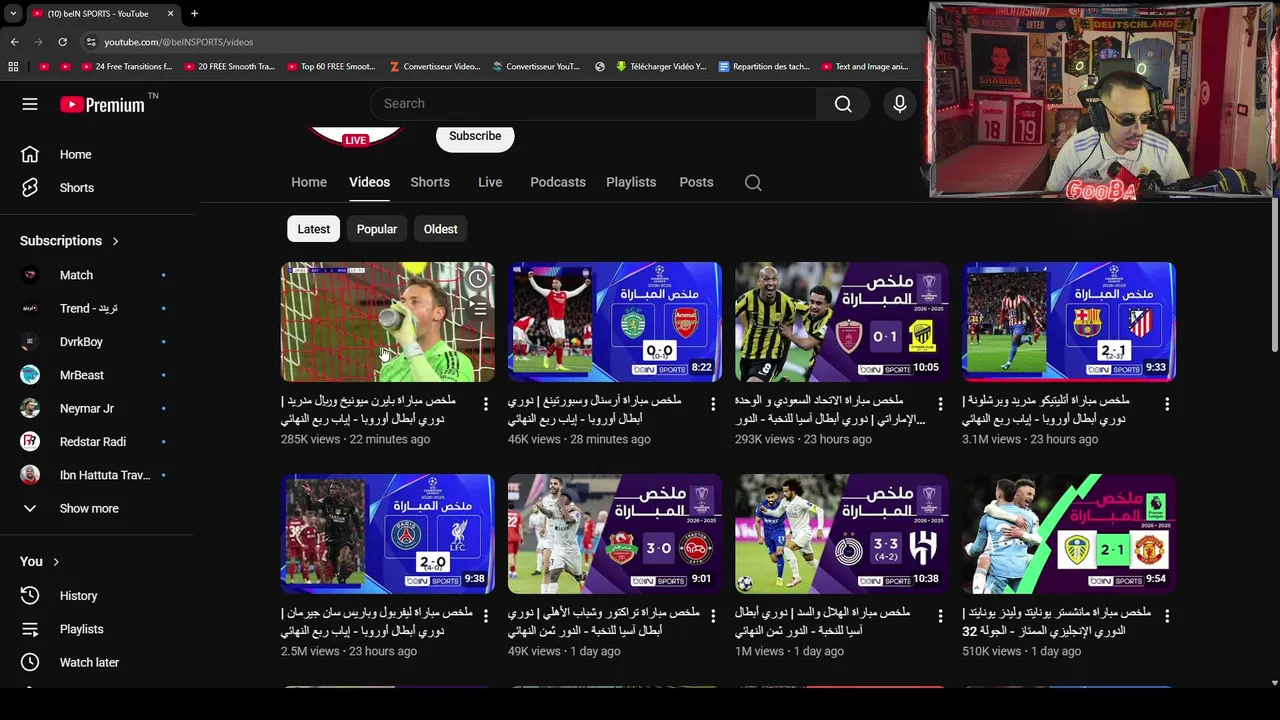Open 'Text and Image ani...' bookmark
This screenshot has height=720, width=1280.
point(865,67)
